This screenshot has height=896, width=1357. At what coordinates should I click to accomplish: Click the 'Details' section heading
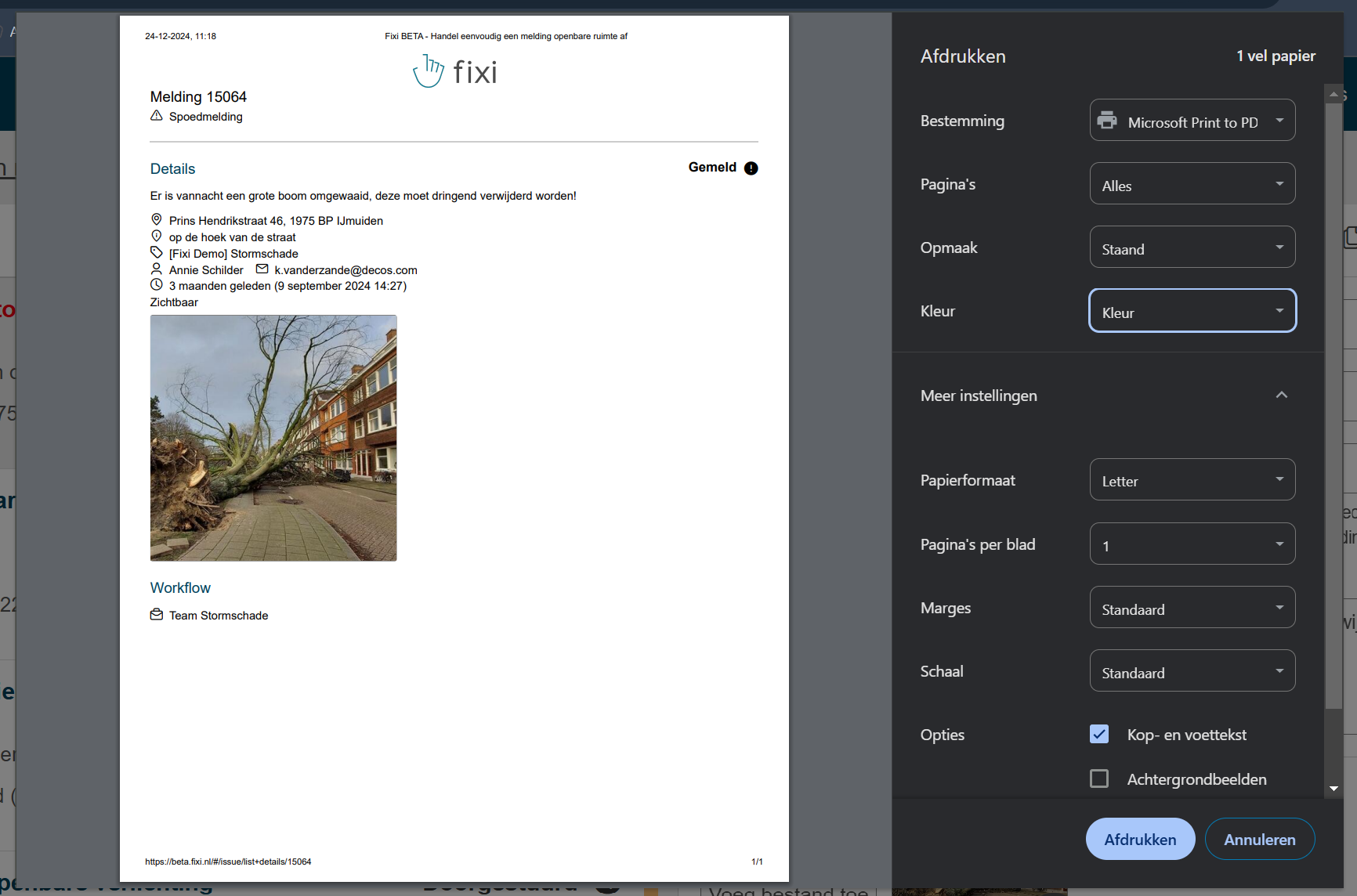click(172, 168)
